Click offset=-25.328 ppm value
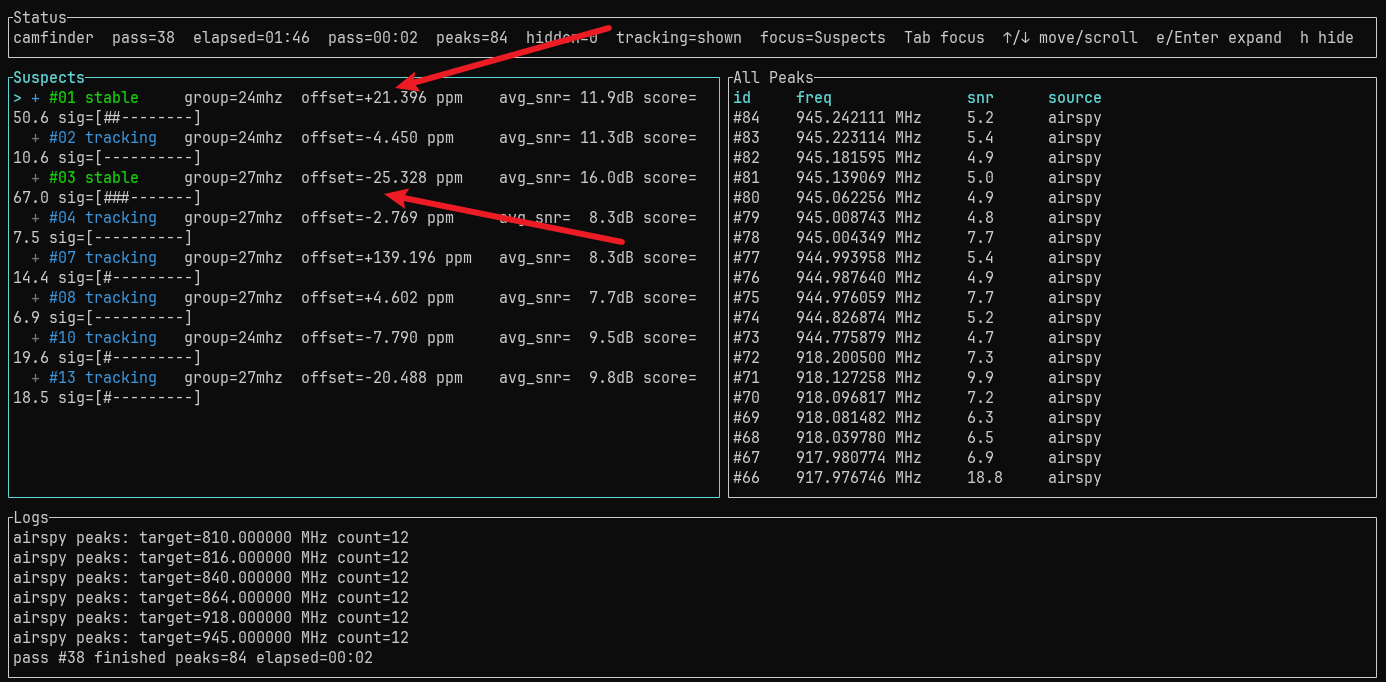 [382, 178]
